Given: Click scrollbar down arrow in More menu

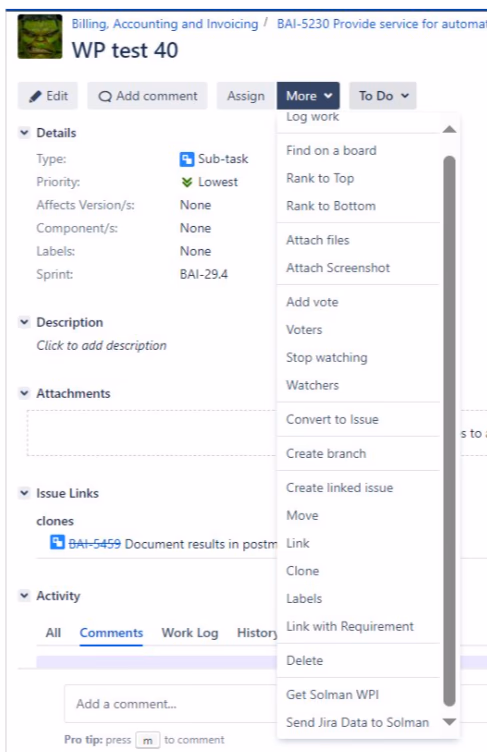Looking at the screenshot, I should tap(449, 722).
